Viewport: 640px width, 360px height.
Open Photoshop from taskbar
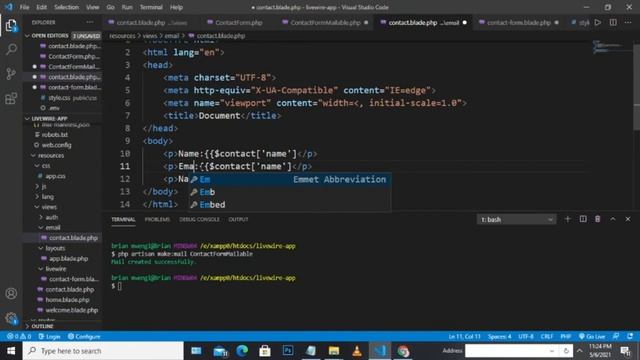pos(288,351)
